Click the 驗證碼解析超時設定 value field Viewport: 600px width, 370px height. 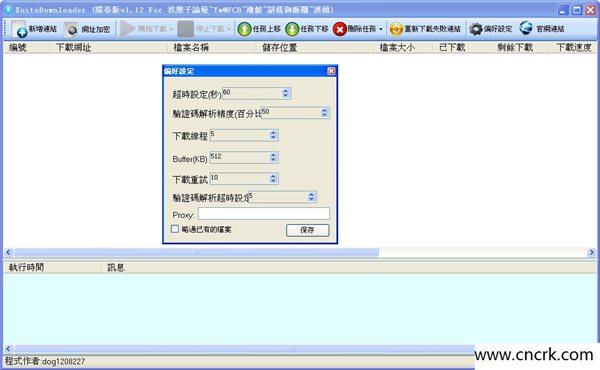278,197
